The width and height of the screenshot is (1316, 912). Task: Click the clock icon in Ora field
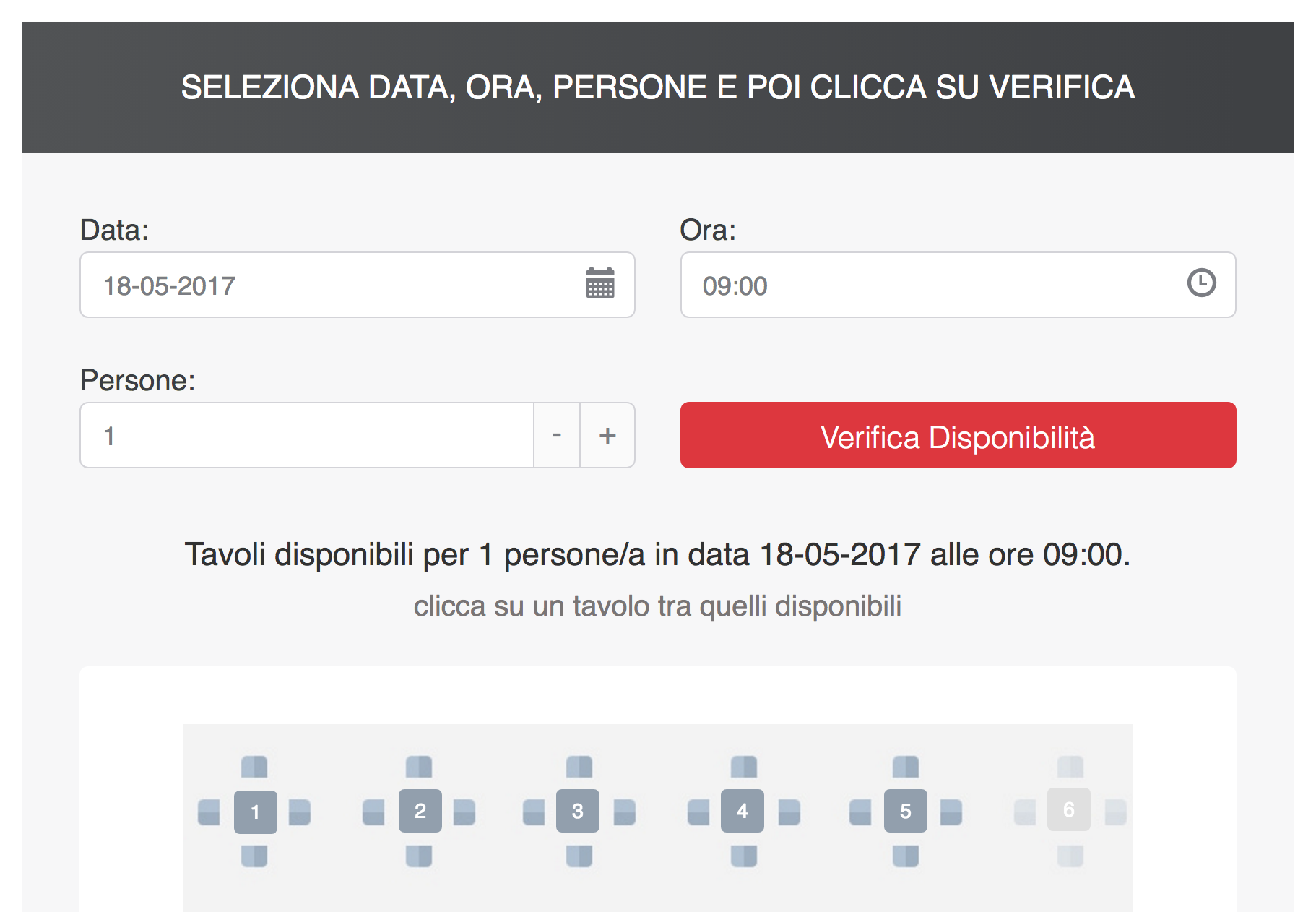(1201, 283)
